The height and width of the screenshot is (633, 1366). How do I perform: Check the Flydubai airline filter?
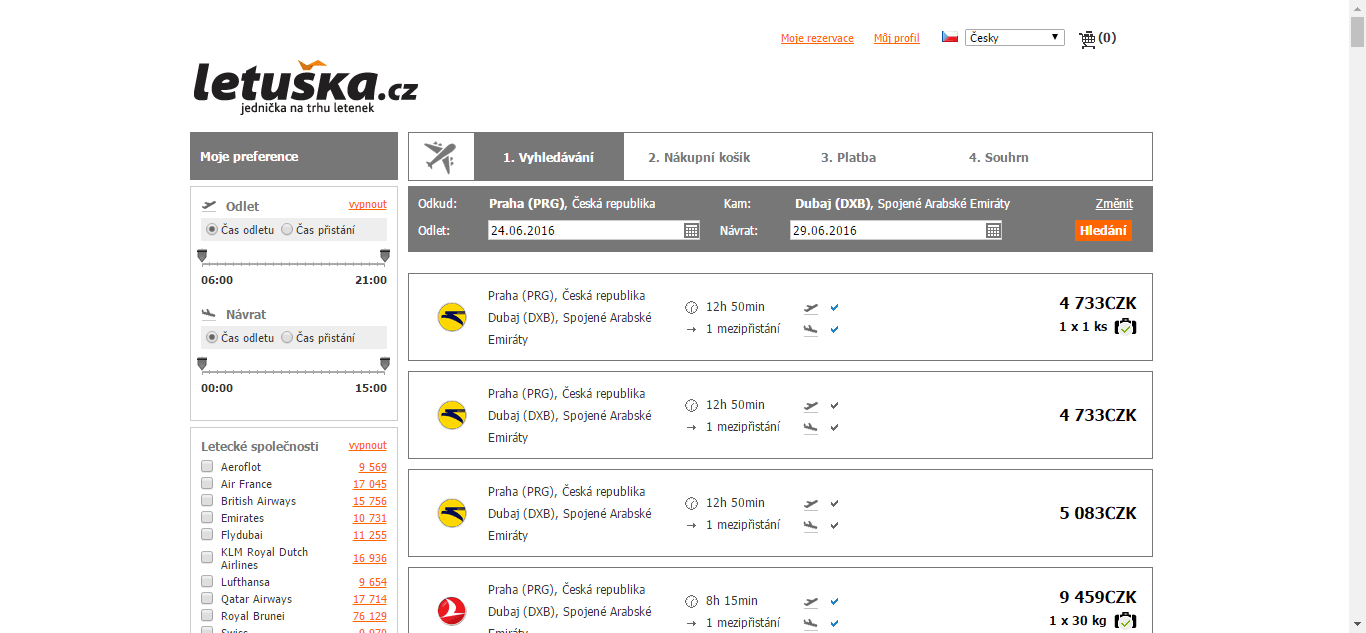click(207, 534)
